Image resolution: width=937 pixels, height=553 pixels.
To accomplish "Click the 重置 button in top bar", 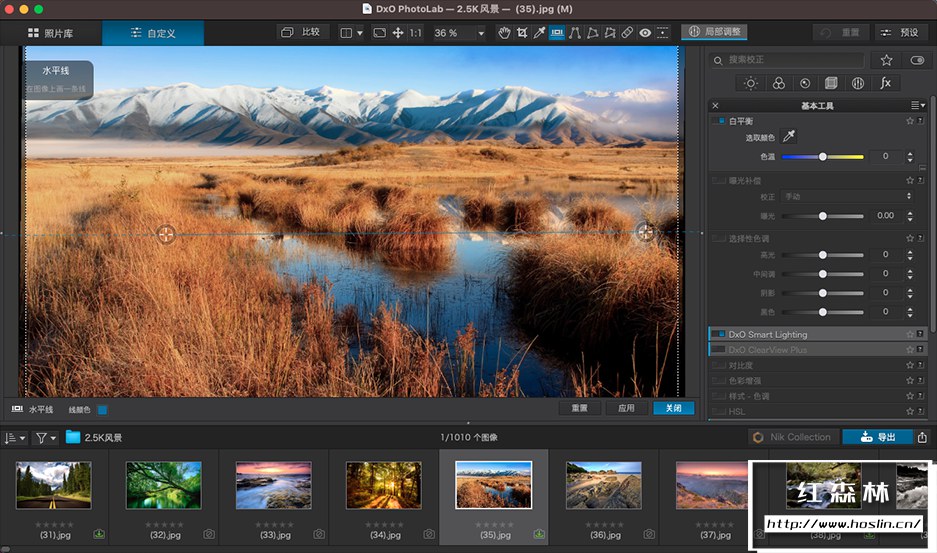I will 841,32.
